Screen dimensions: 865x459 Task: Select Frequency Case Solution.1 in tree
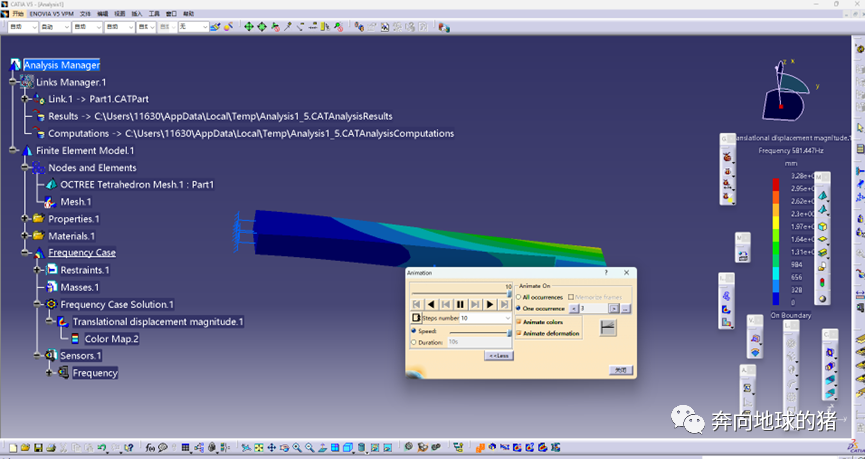point(117,305)
